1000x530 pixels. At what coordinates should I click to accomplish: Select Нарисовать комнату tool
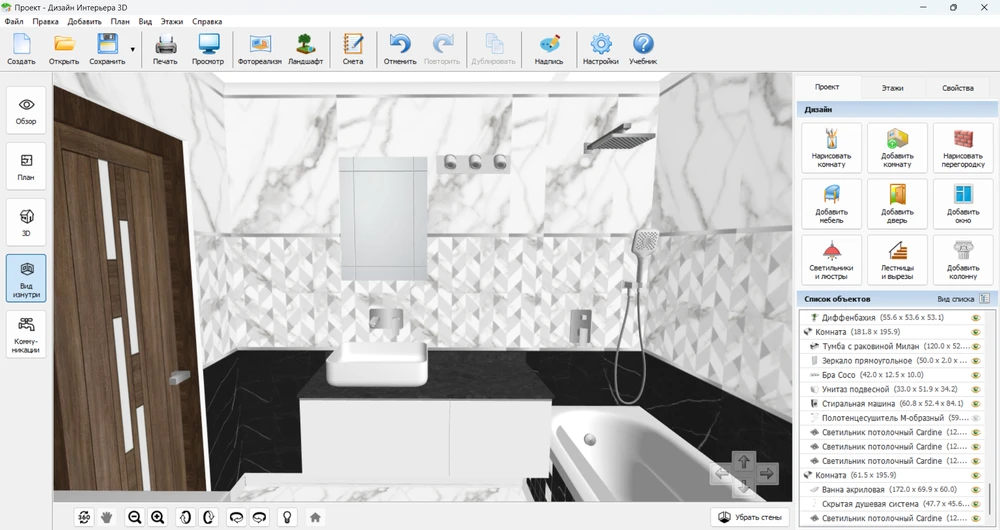831,149
